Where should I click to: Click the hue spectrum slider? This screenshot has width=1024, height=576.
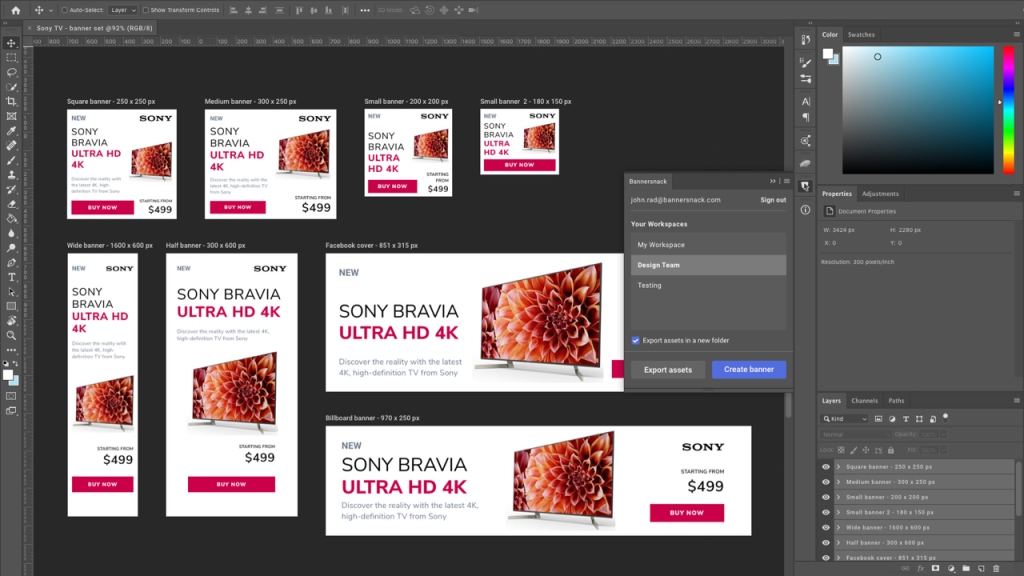1008,110
